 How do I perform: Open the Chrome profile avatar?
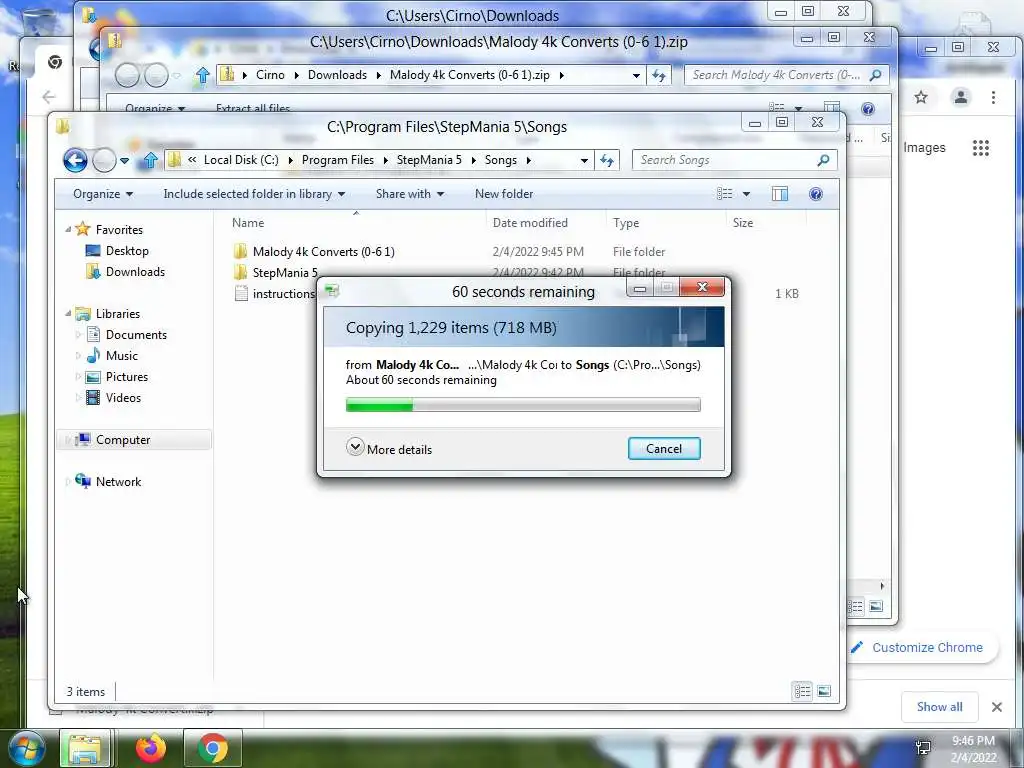pos(961,97)
